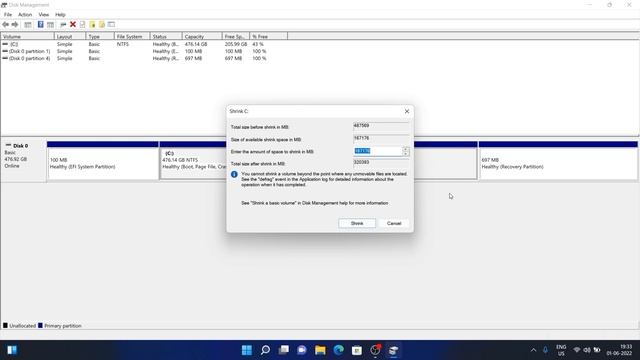Click the available shrink space value 167176
Screen dimensions: 640x360
381,138
